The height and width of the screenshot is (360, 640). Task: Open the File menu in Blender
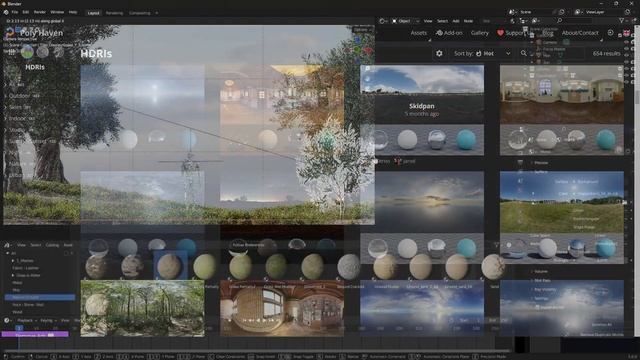click(15, 12)
